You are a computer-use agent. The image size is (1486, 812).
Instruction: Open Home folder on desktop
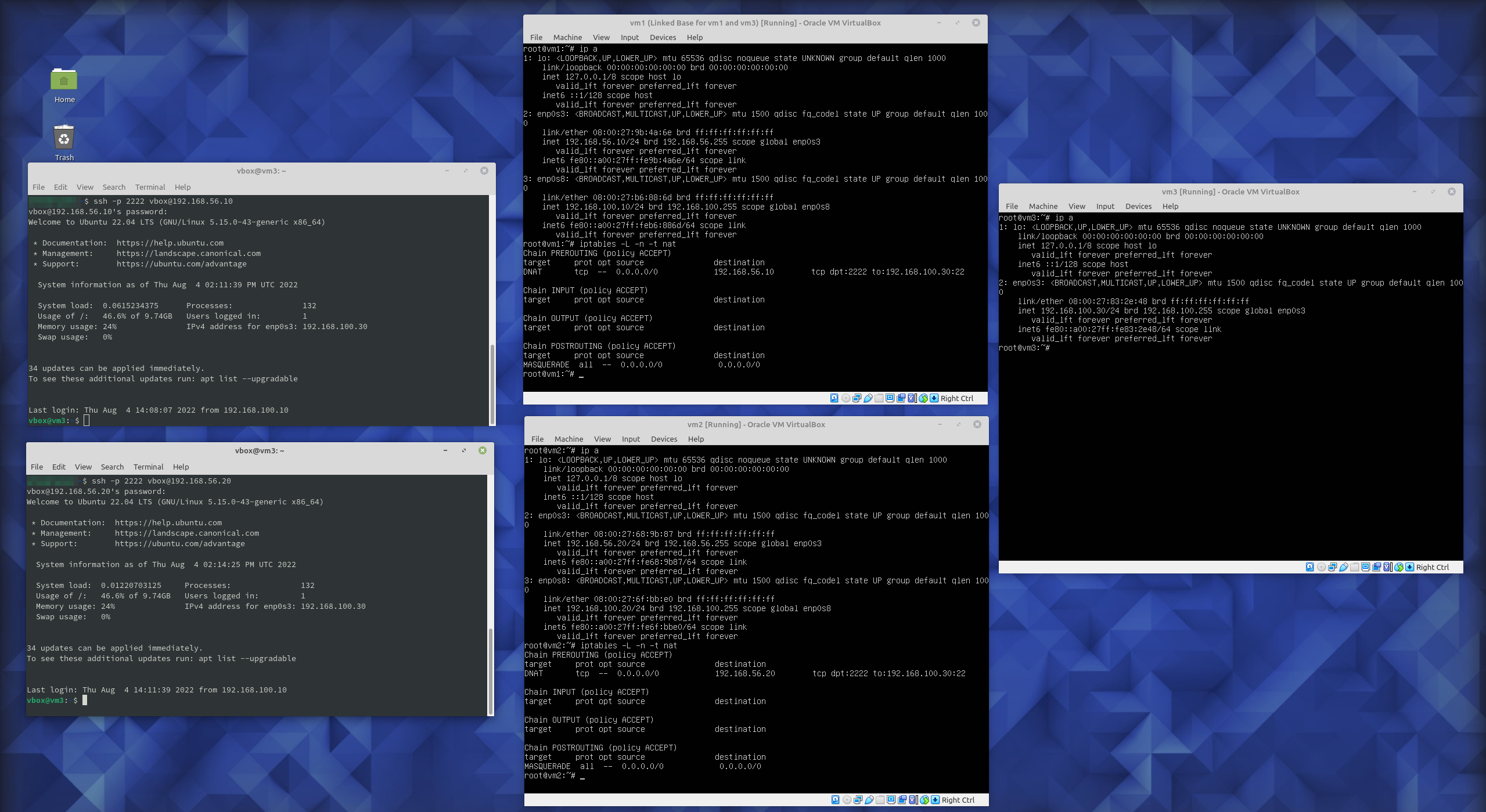[x=64, y=81]
